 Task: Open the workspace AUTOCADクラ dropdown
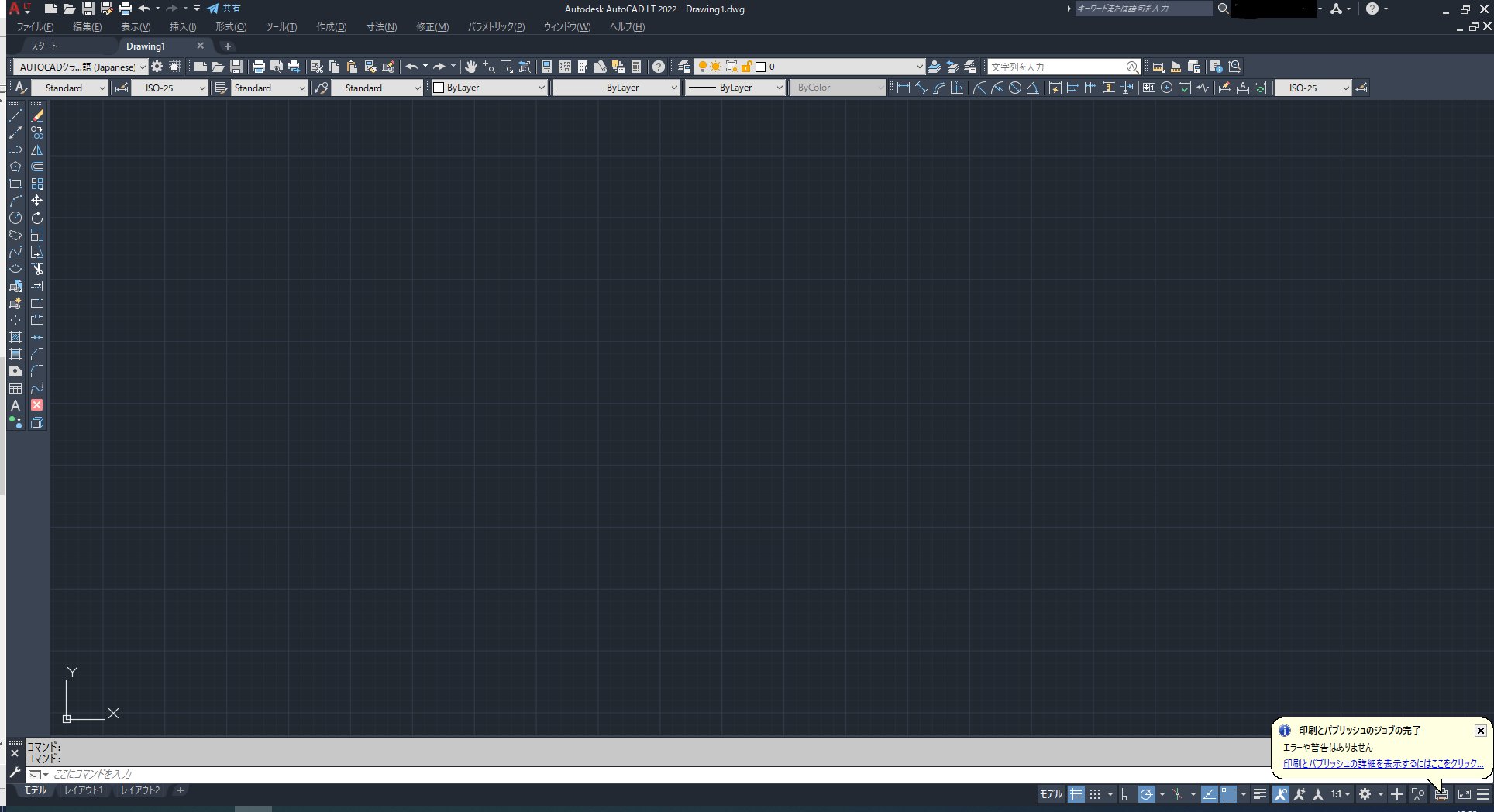pyautogui.click(x=81, y=67)
